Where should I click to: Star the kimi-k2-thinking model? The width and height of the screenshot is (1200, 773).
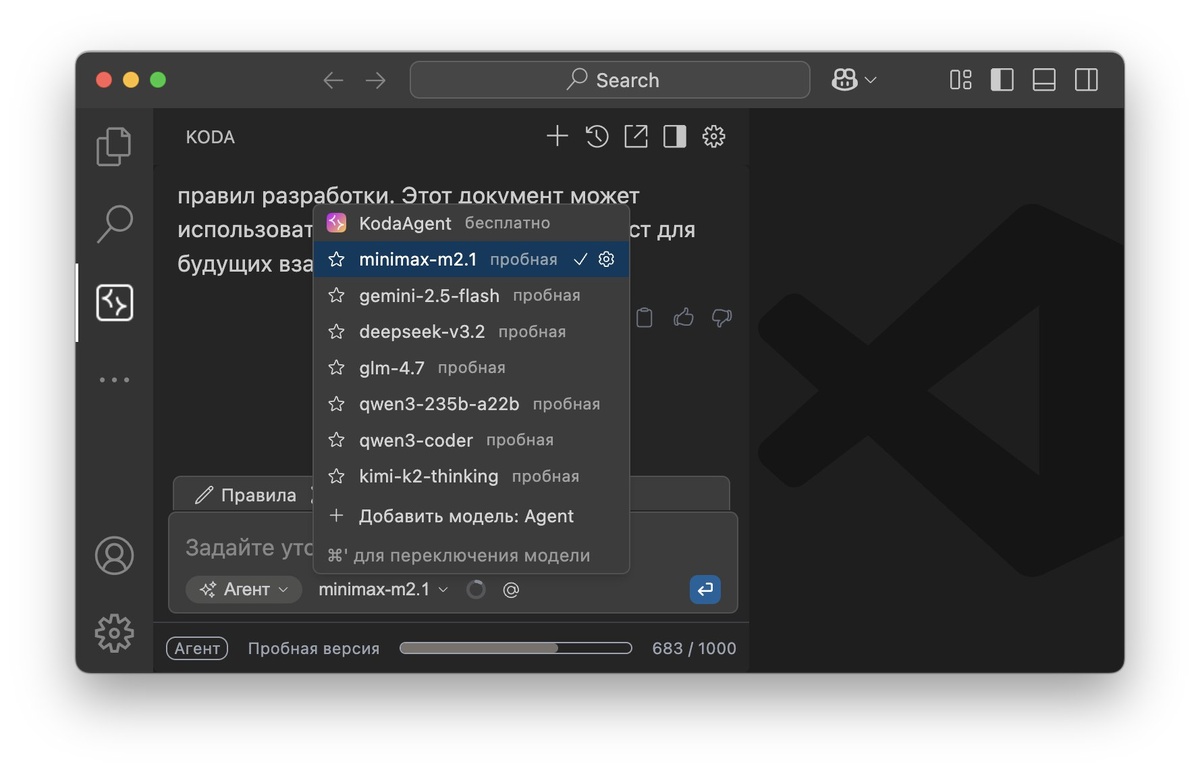click(337, 476)
